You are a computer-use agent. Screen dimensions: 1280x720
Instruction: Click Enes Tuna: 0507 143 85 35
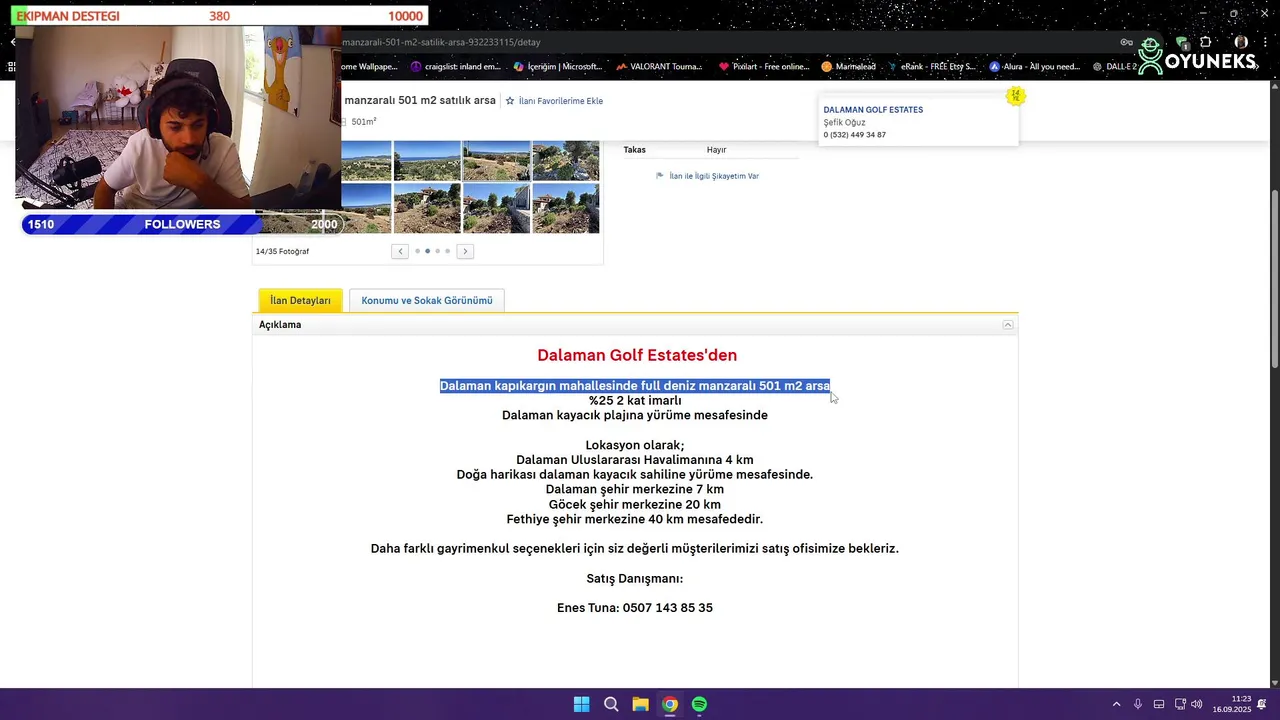(x=635, y=608)
